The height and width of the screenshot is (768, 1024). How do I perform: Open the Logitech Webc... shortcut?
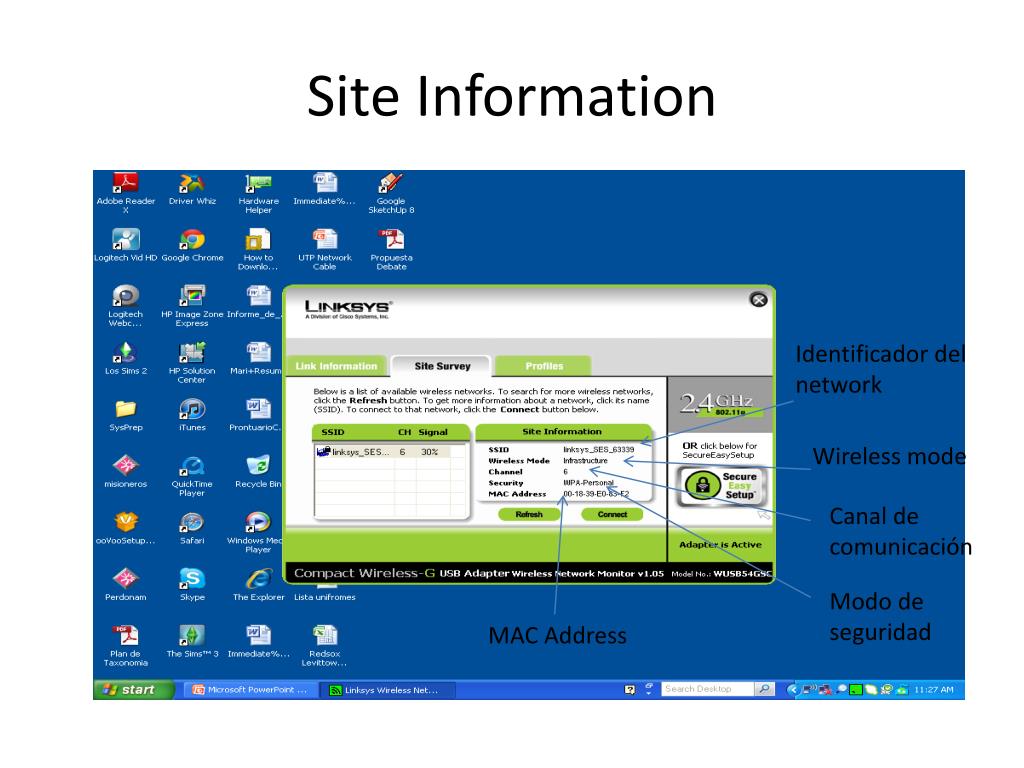pos(125,306)
